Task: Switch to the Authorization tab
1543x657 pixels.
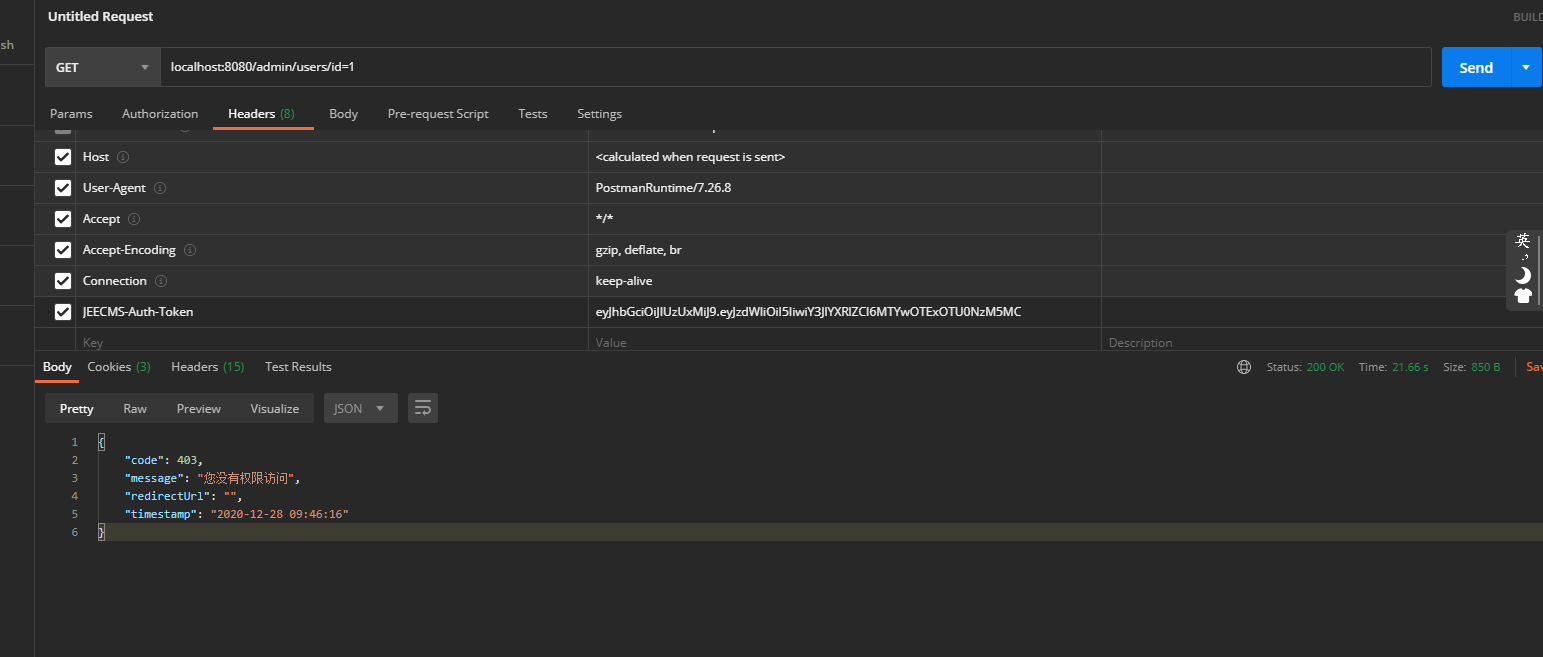Action: tap(160, 114)
